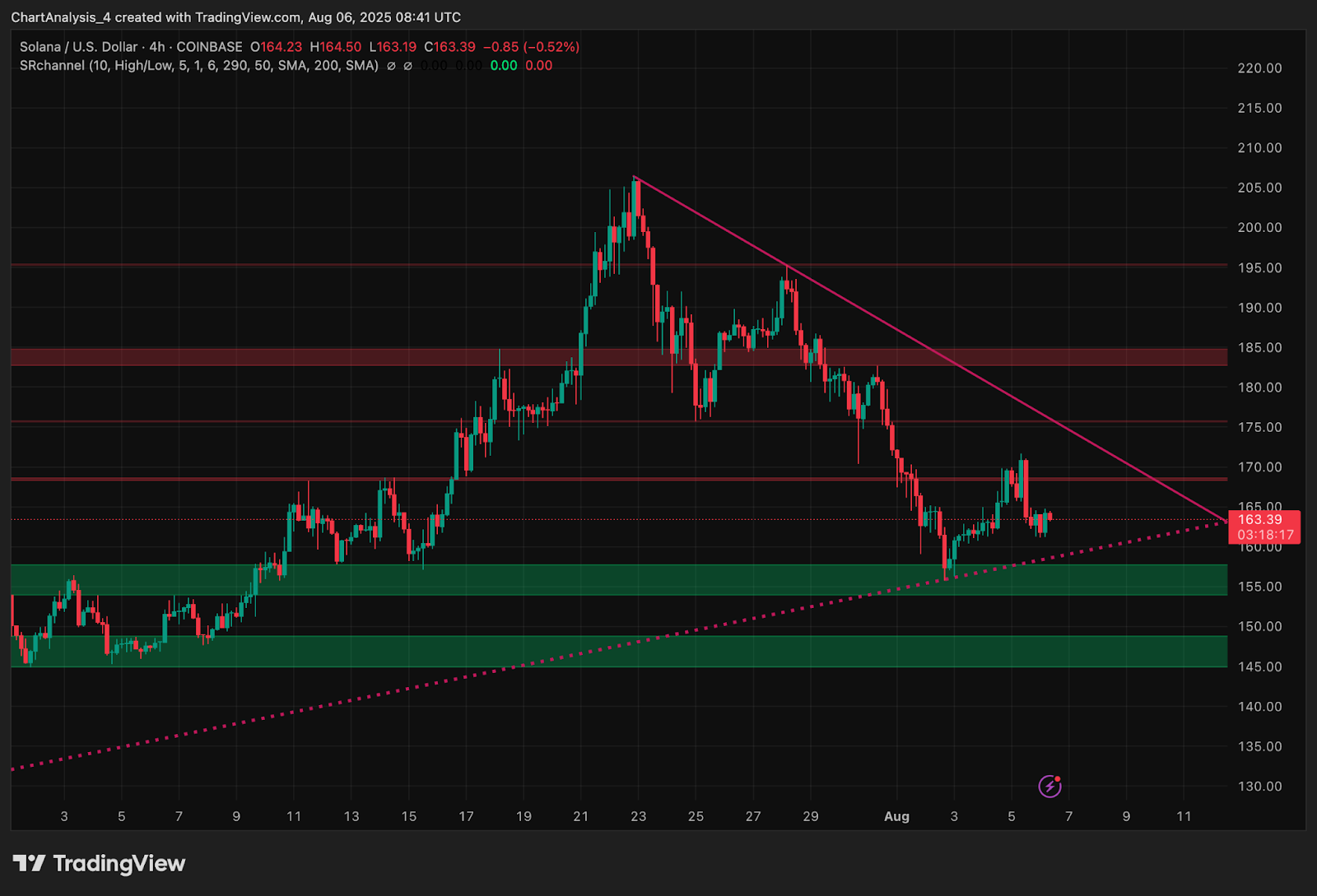
Task: Click the red resistance zone near 185.00
Action: click(x=618, y=357)
